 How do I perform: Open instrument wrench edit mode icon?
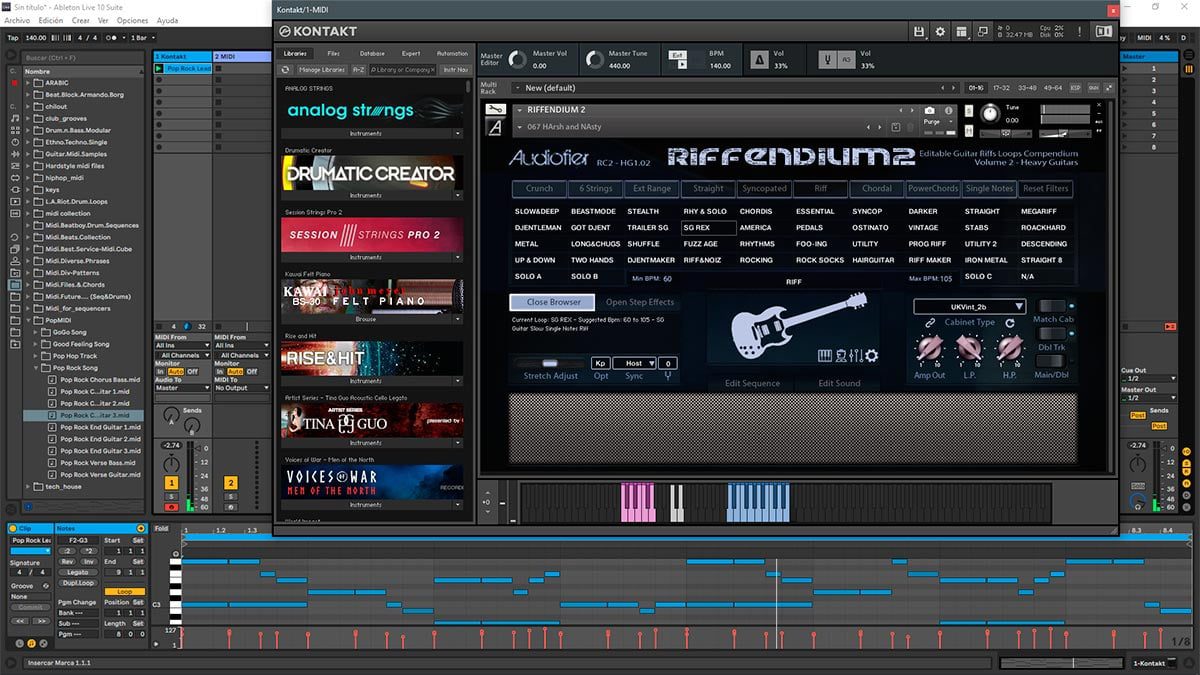(495, 110)
